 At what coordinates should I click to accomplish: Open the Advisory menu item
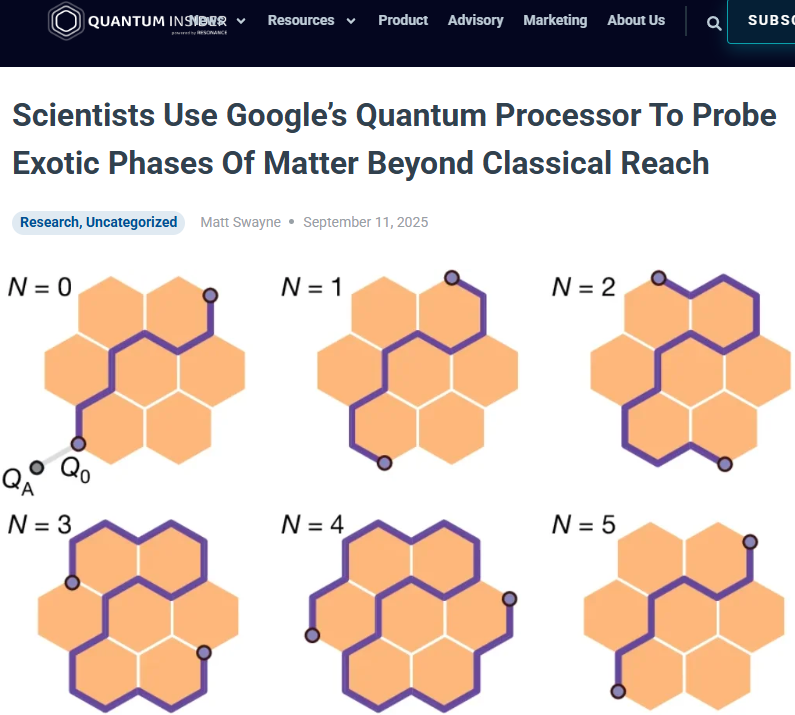click(475, 20)
